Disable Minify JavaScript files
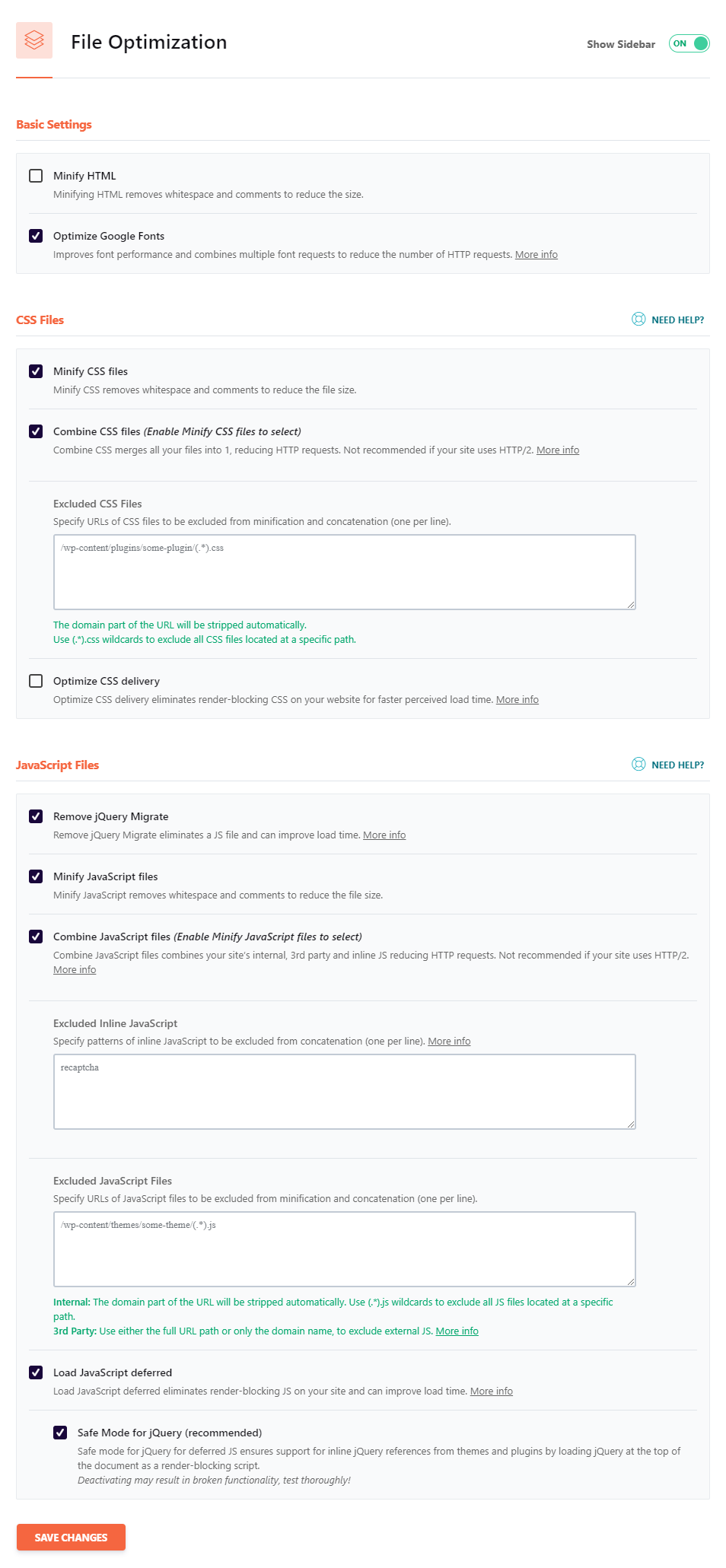 (x=35, y=876)
